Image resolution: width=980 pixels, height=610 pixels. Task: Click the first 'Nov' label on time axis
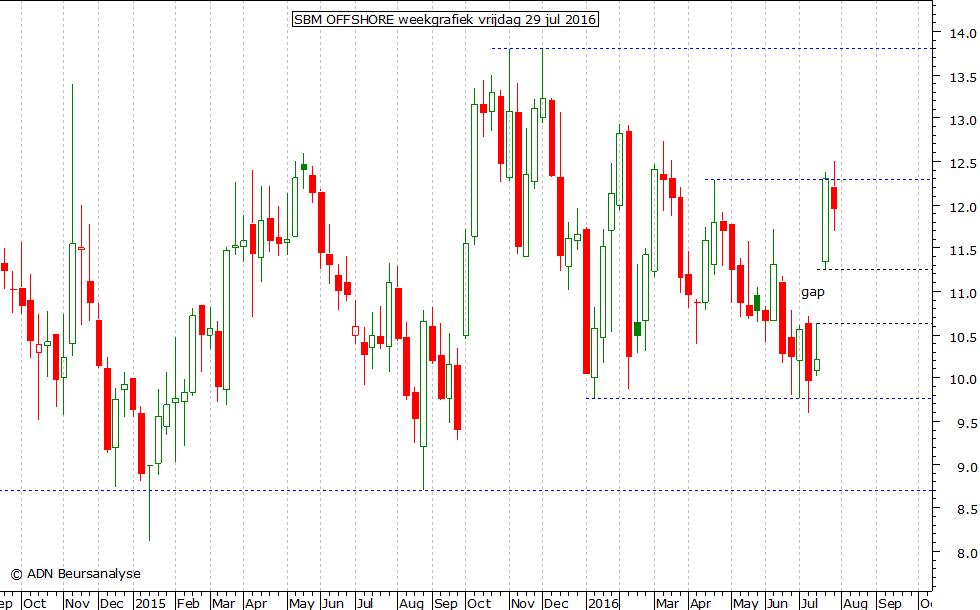coord(78,603)
